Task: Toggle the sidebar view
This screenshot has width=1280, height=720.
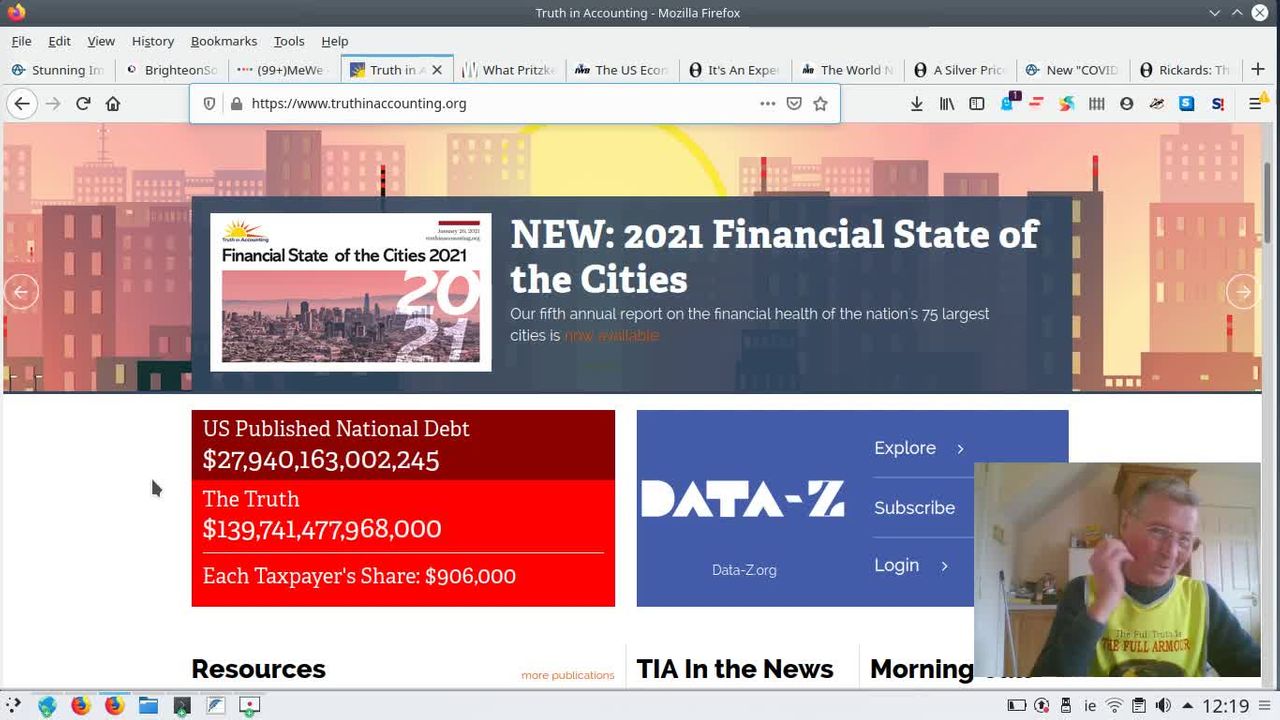Action: click(977, 103)
